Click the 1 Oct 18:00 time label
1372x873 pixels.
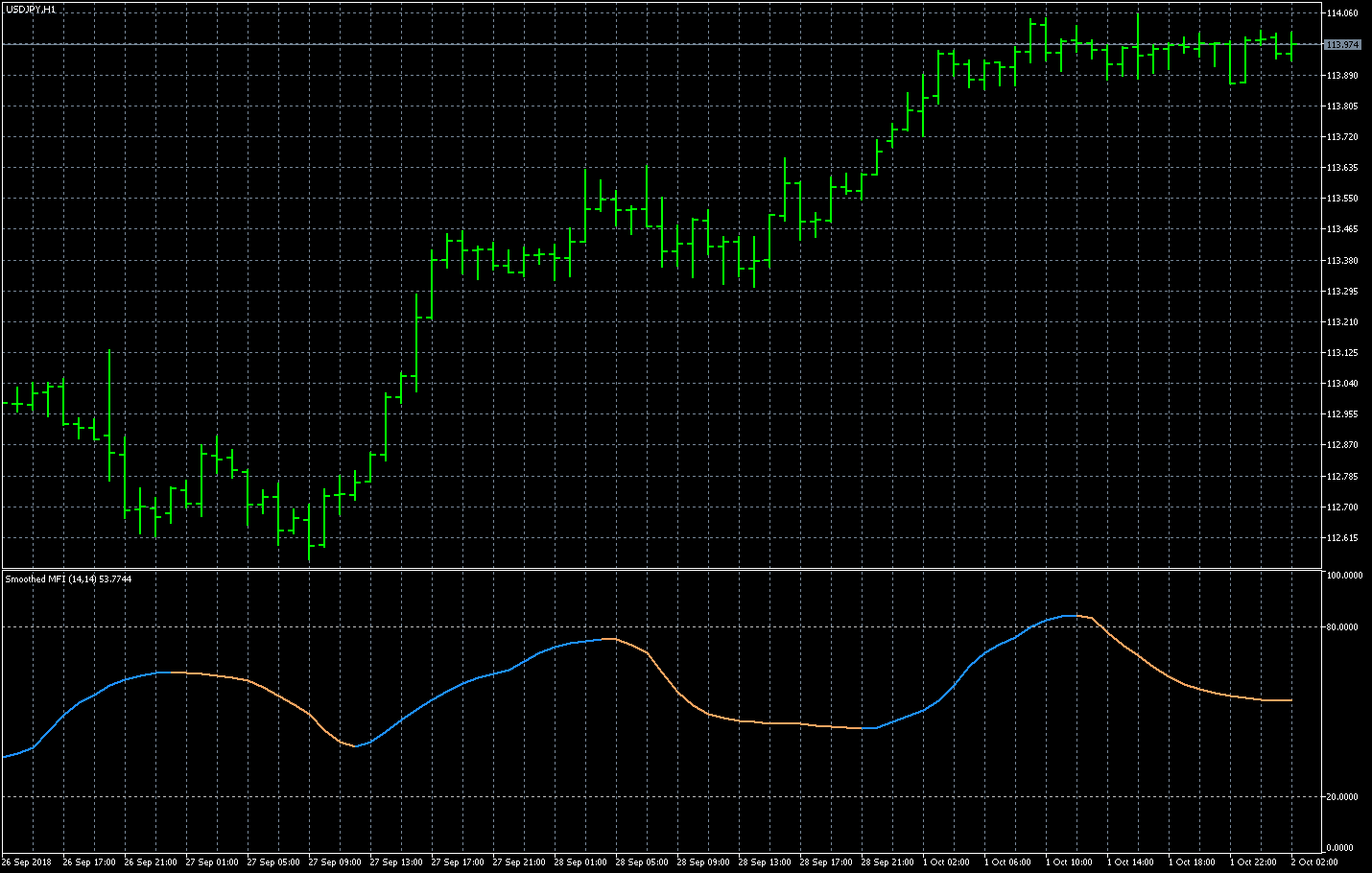pyautogui.click(x=1192, y=862)
